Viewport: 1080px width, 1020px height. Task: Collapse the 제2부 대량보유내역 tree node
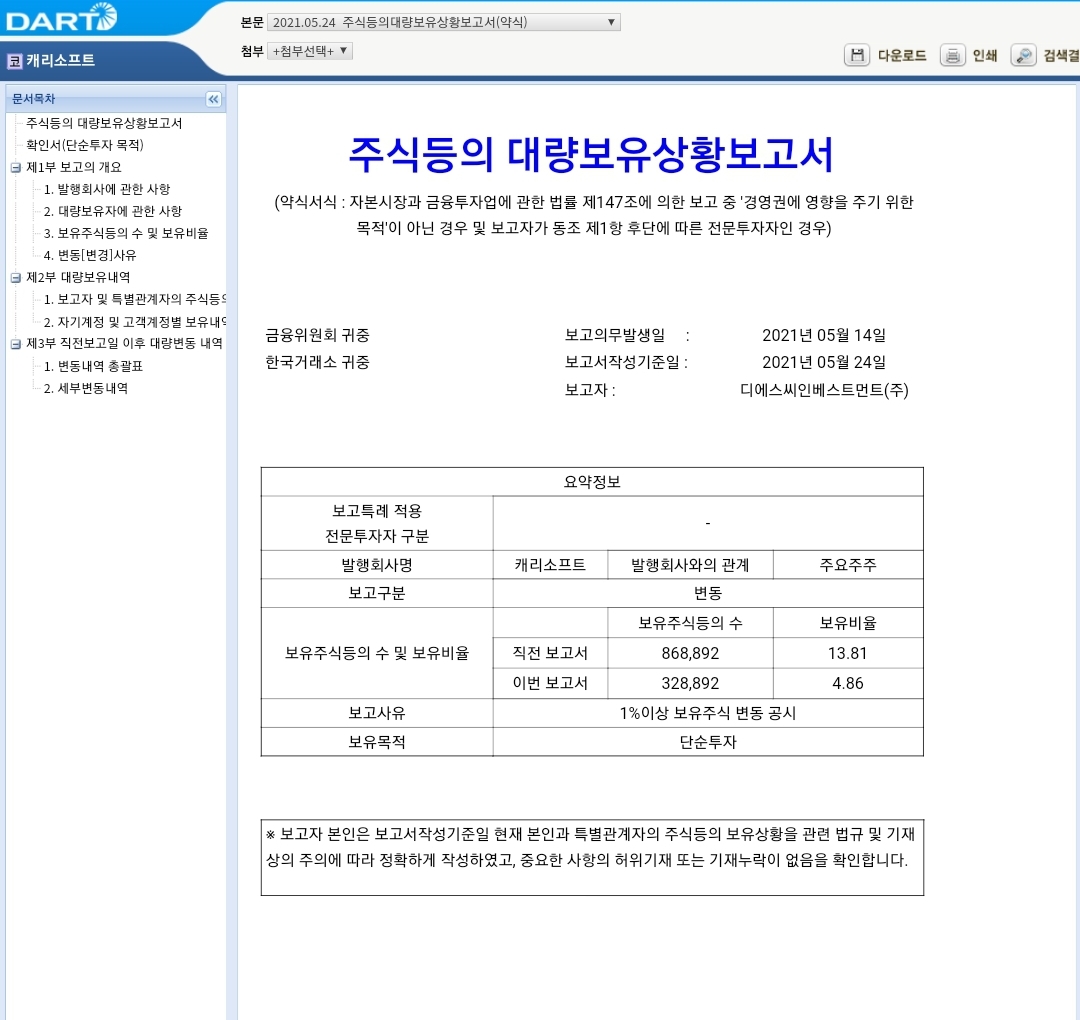[16, 278]
